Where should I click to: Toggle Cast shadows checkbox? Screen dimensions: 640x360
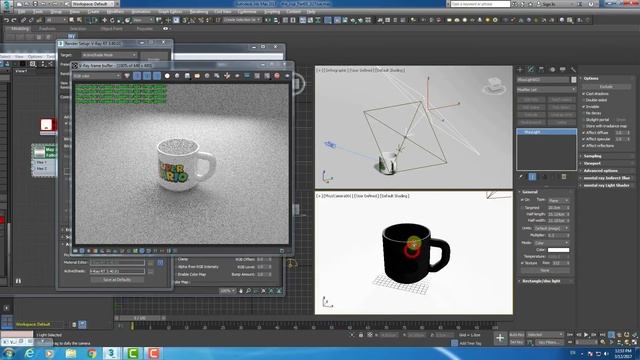(584, 93)
